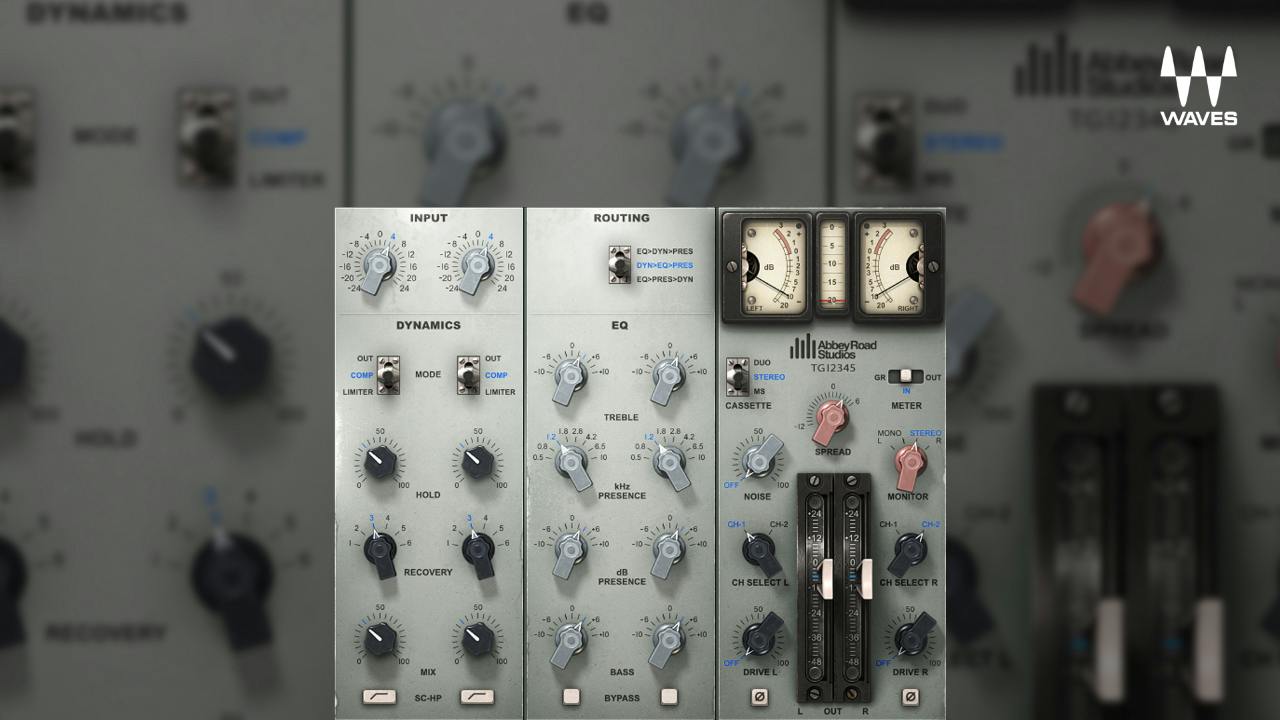The width and height of the screenshot is (1280, 720).
Task: Toggle the CASSETTE Duo/Stereo/MS switch
Action: (738, 377)
